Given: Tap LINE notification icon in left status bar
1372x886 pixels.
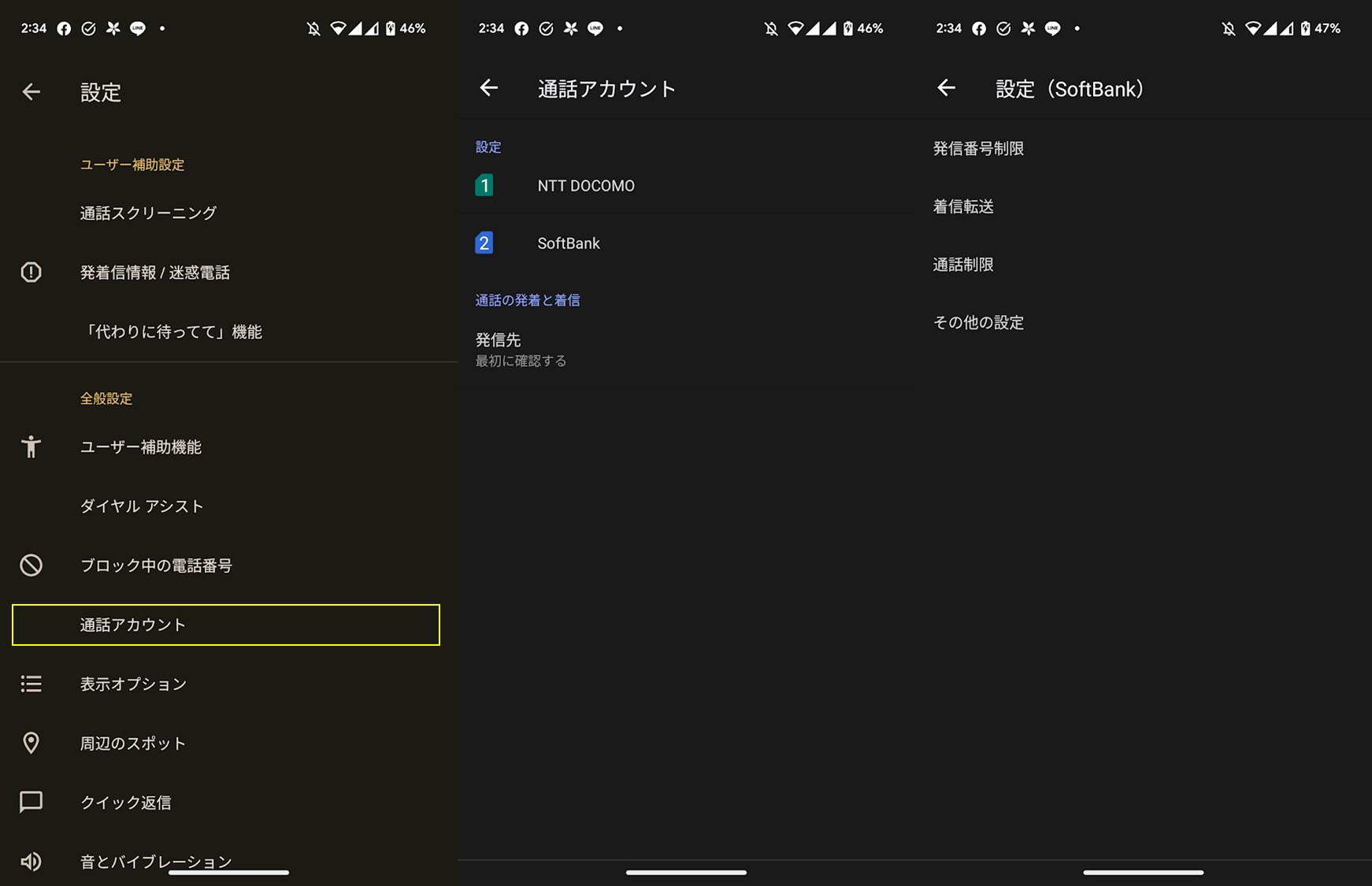Looking at the screenshot, I should 138,28.
